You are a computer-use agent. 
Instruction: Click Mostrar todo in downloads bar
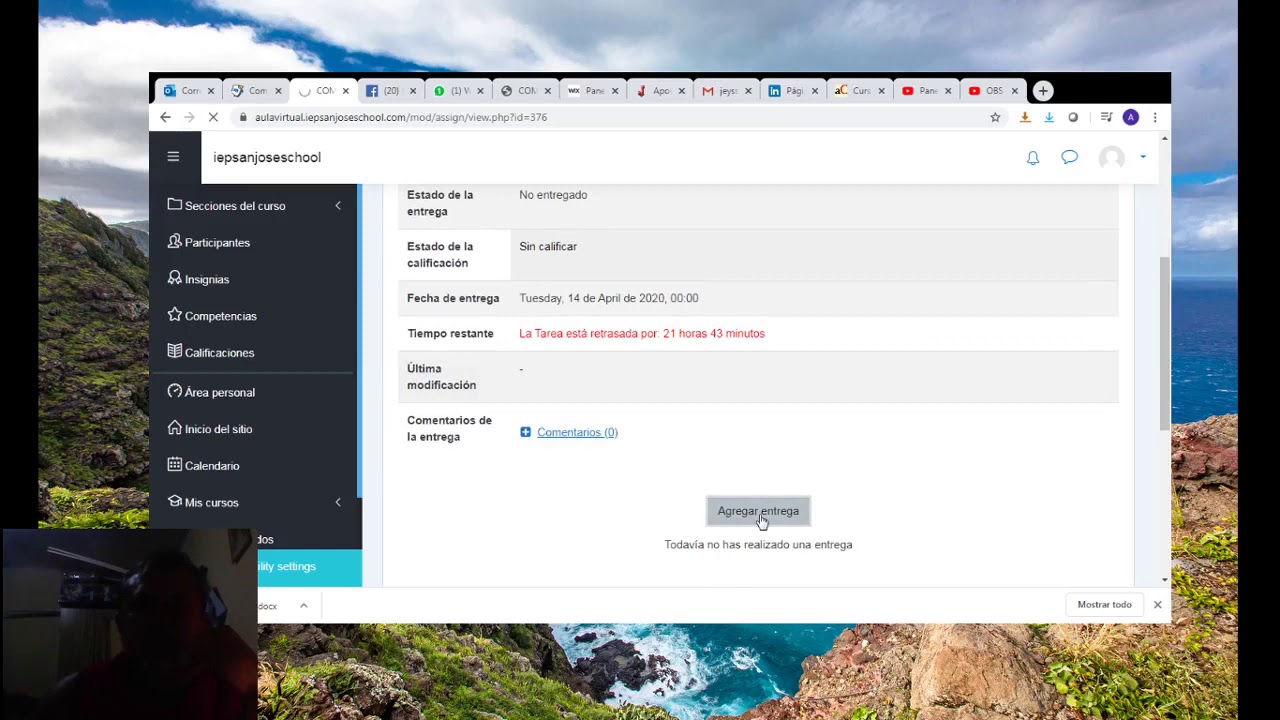[1104, 604]
